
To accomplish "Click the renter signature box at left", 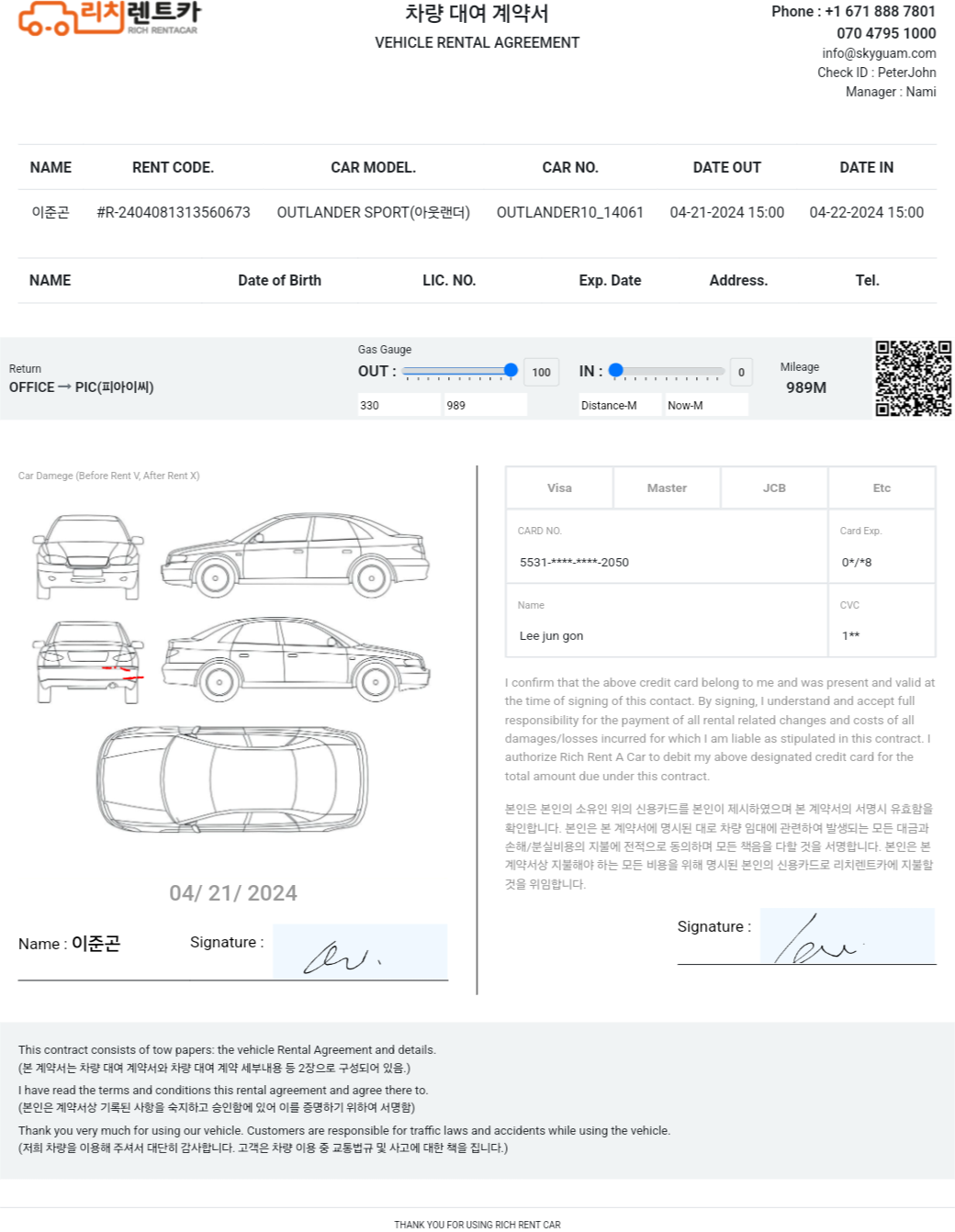I will point(360,952).
